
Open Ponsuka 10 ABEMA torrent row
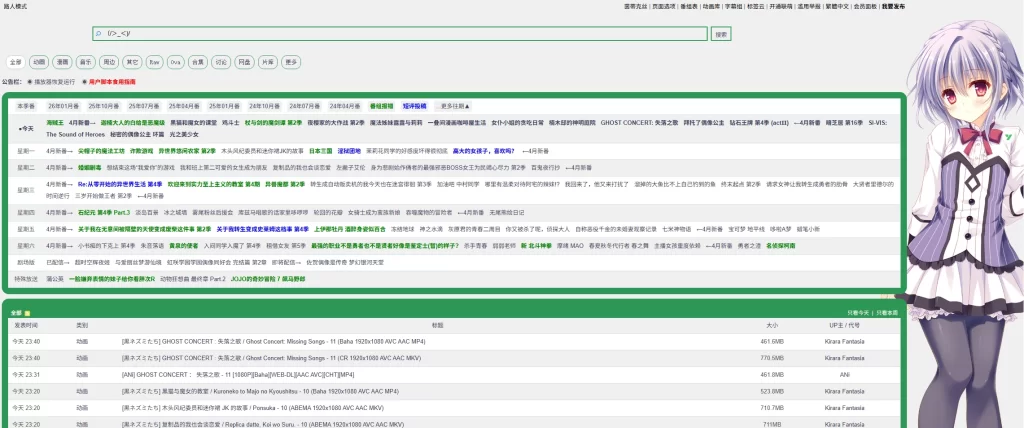pos(253,408)
